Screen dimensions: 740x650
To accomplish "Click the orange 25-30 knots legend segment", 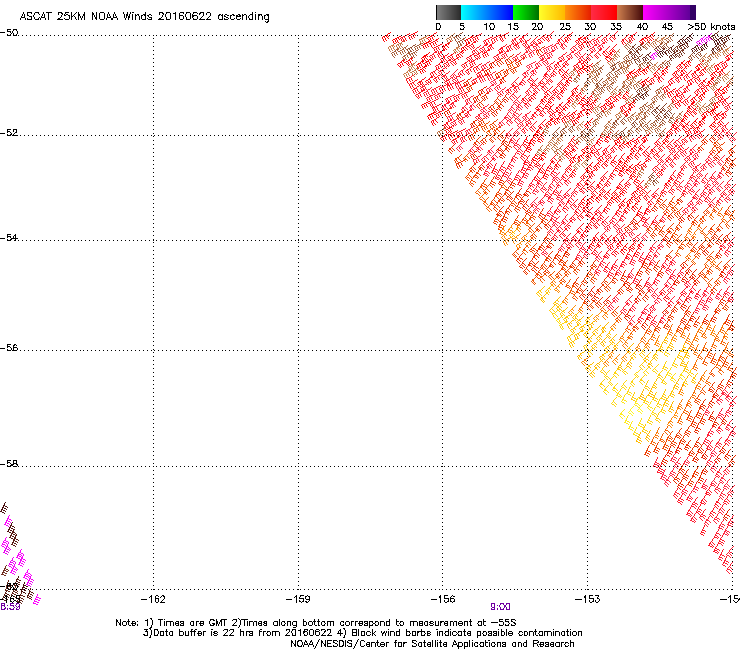I will coord(578,12).
